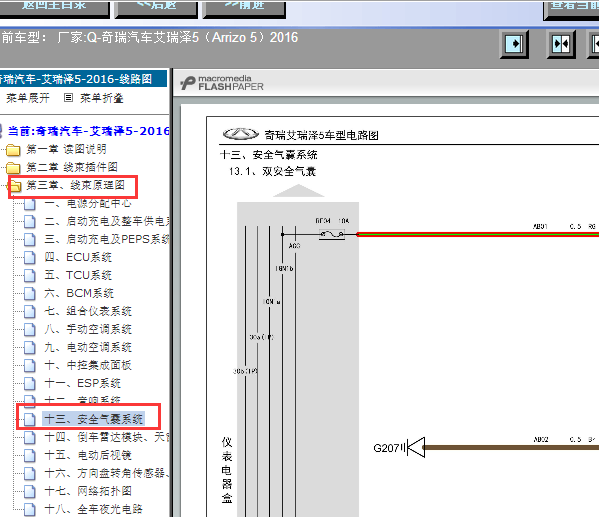Click document icon beside 十七、网络拓扑图
This screenshot has height=517, width=599.
(x=30, y=491)
